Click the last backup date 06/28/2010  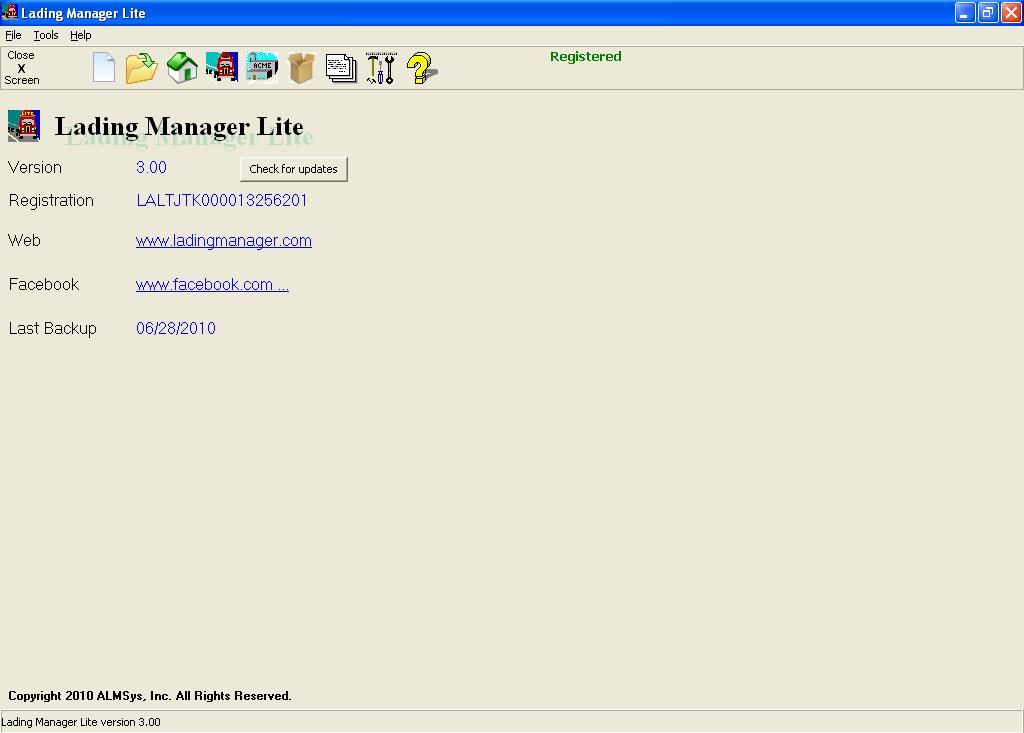(x=176, y=329)
